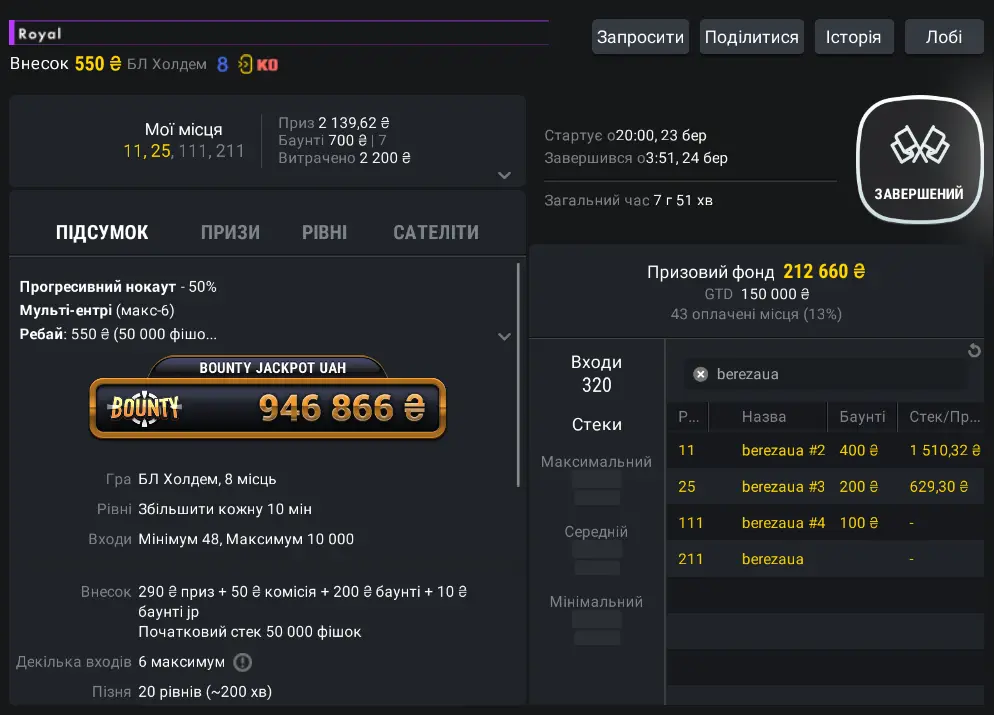Sort the player list by Назва column
The width and height of the screenshot is (994, 715).
(763, 417)
